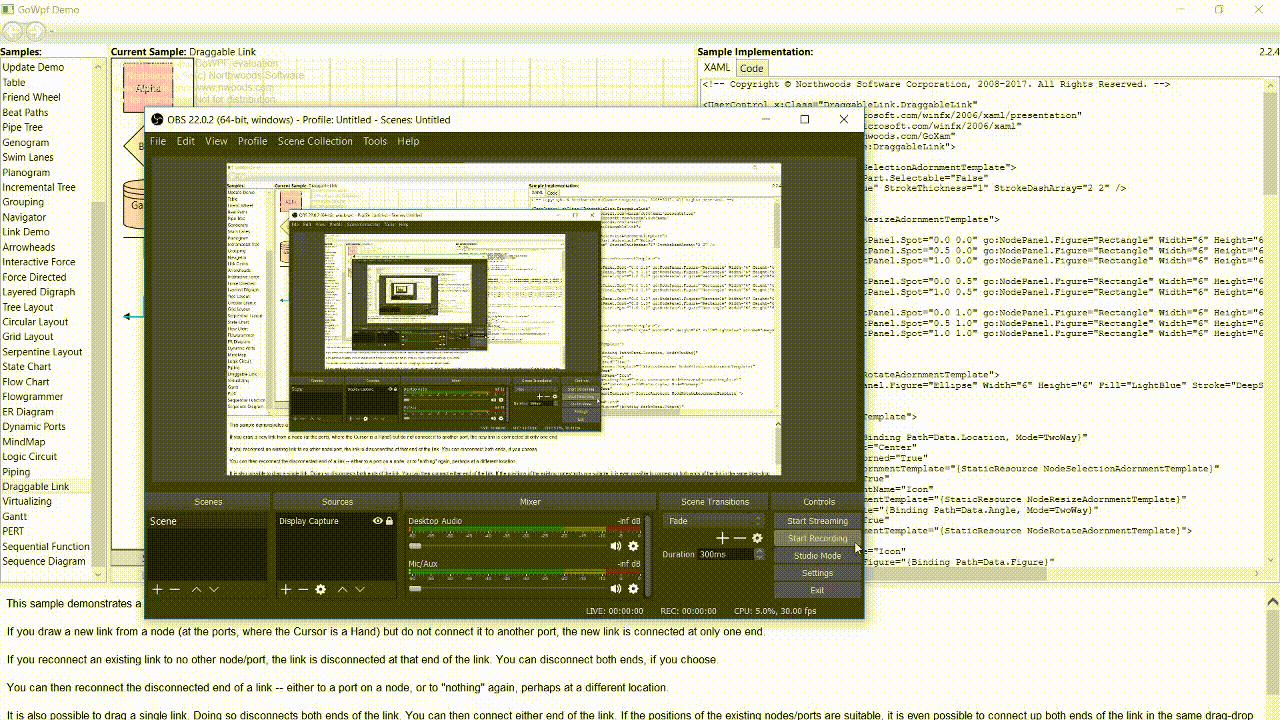Remove selected scene with the minus icon
The height and width of the screenshot is (720, 1280).
(175, 590)
